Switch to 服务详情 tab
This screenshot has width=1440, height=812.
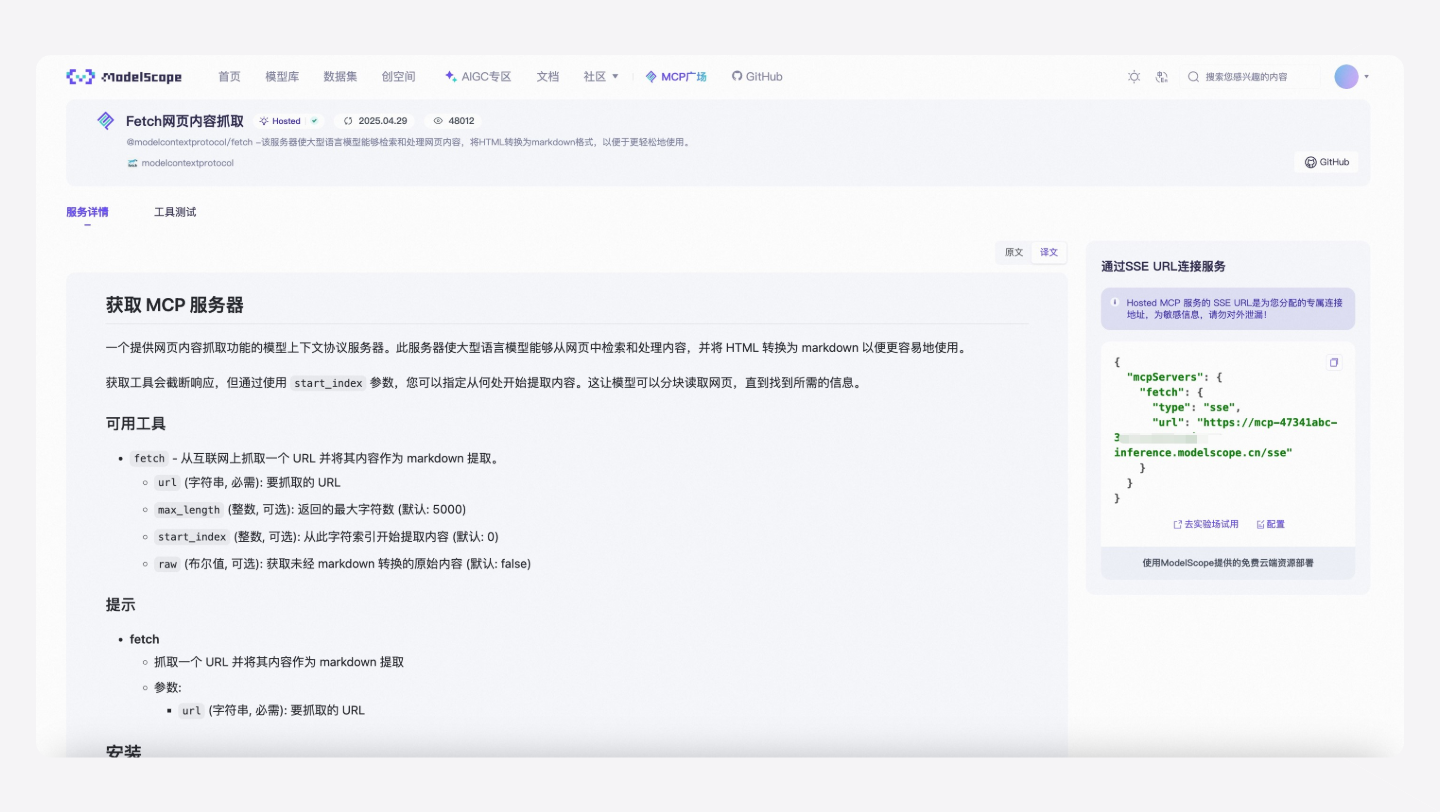[87, 212]
